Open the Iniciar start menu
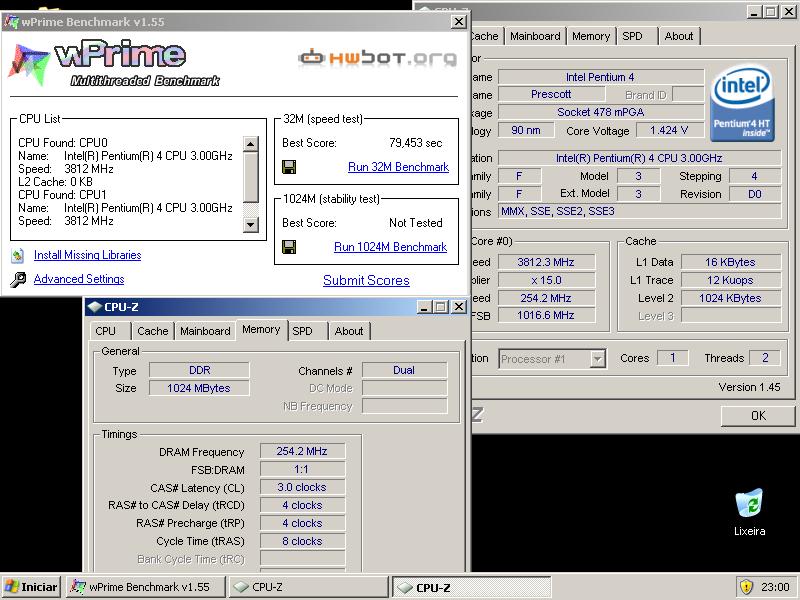 coord(32,587)
